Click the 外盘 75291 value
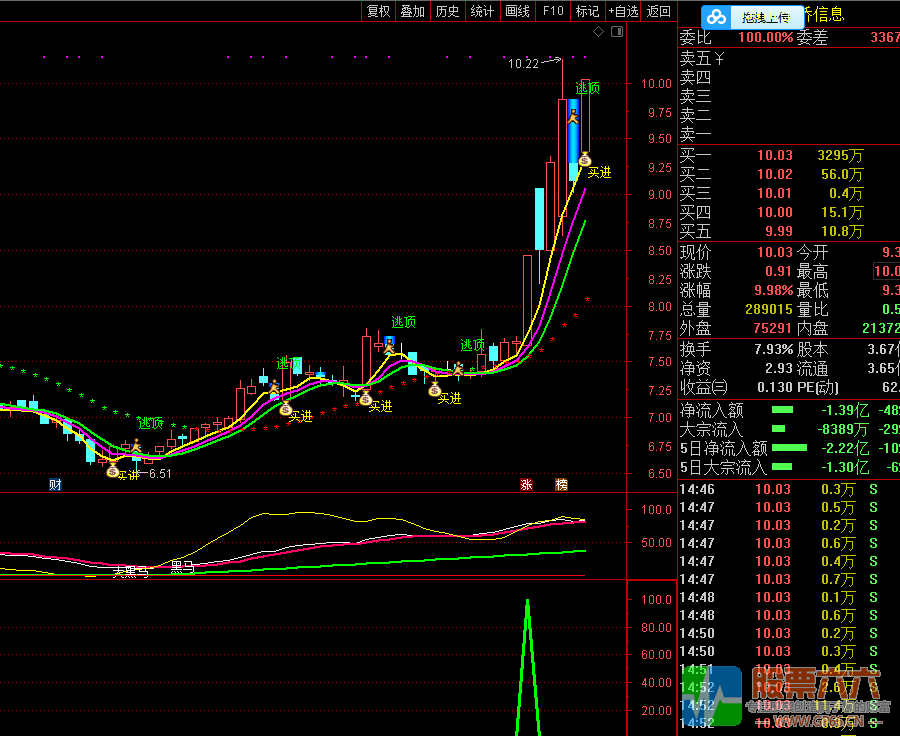This screenshot has height=736, width=900. [x=773, y=328]
